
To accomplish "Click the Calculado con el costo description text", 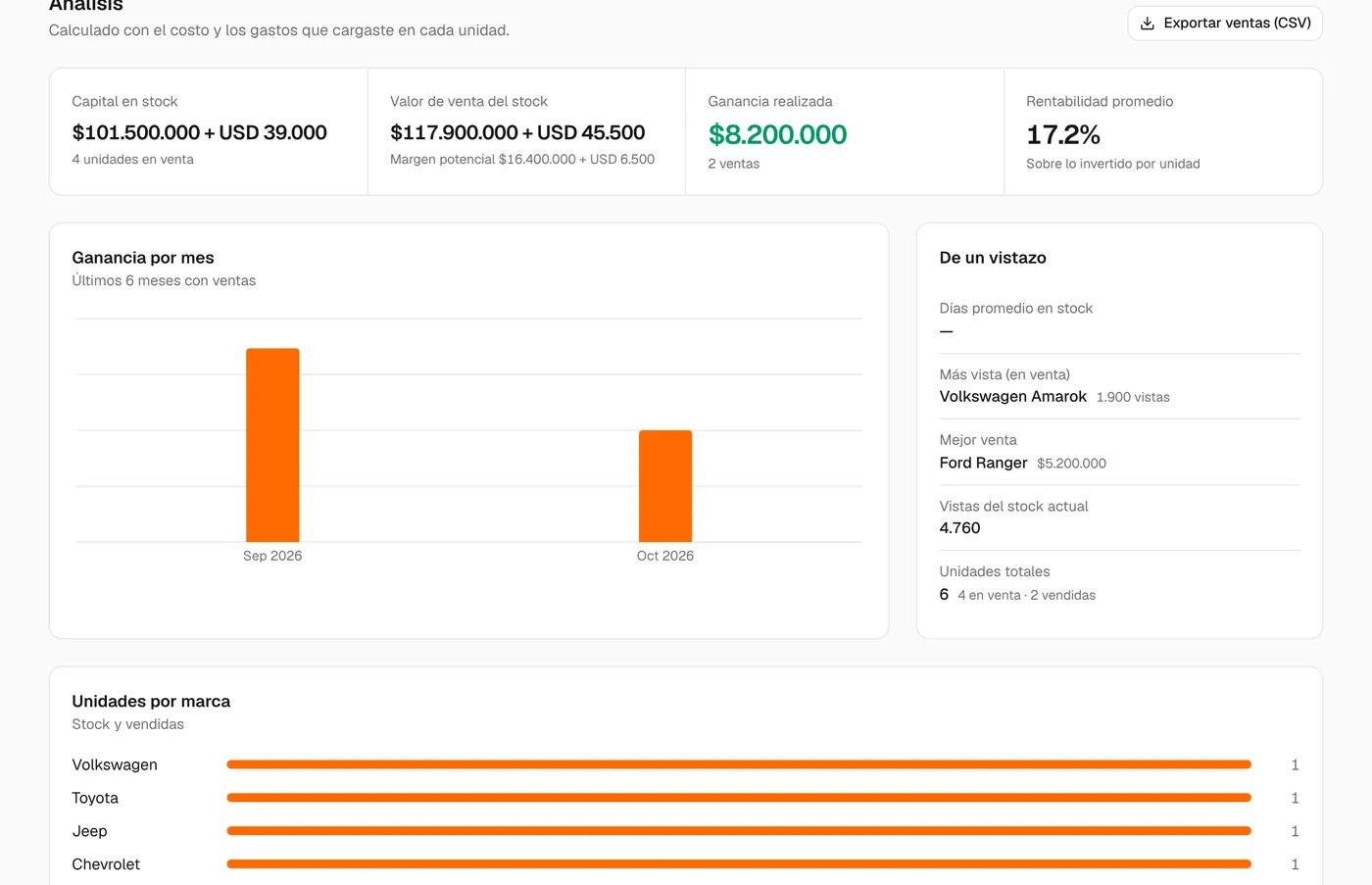I will (279, 30).
